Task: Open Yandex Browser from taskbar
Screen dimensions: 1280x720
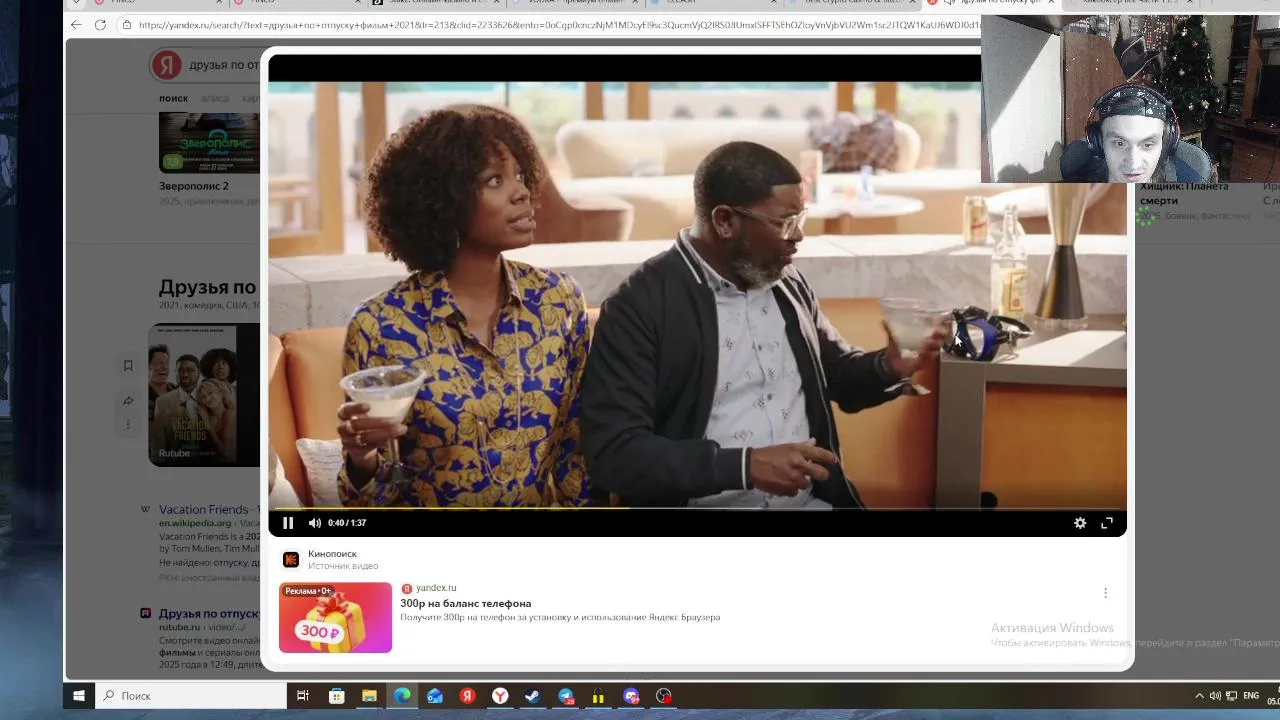Action: [x=500, y=696]
